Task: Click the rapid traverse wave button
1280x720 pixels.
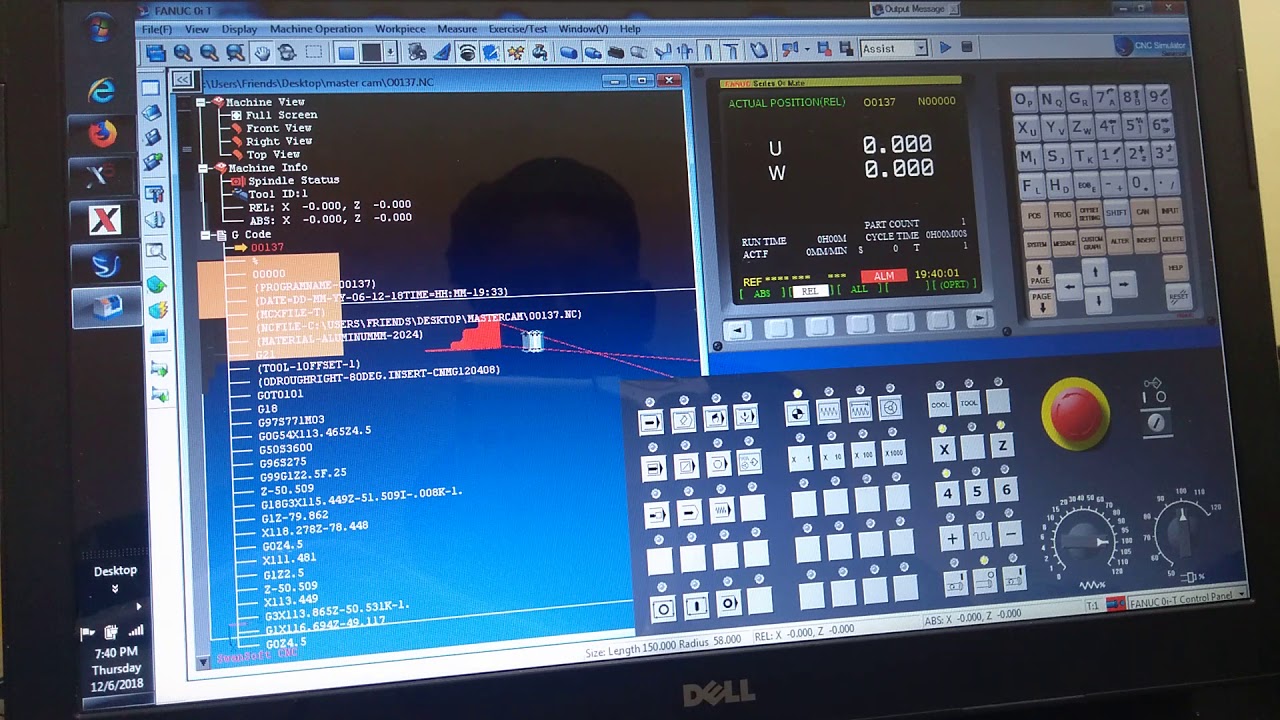Action: pos(982,535)
